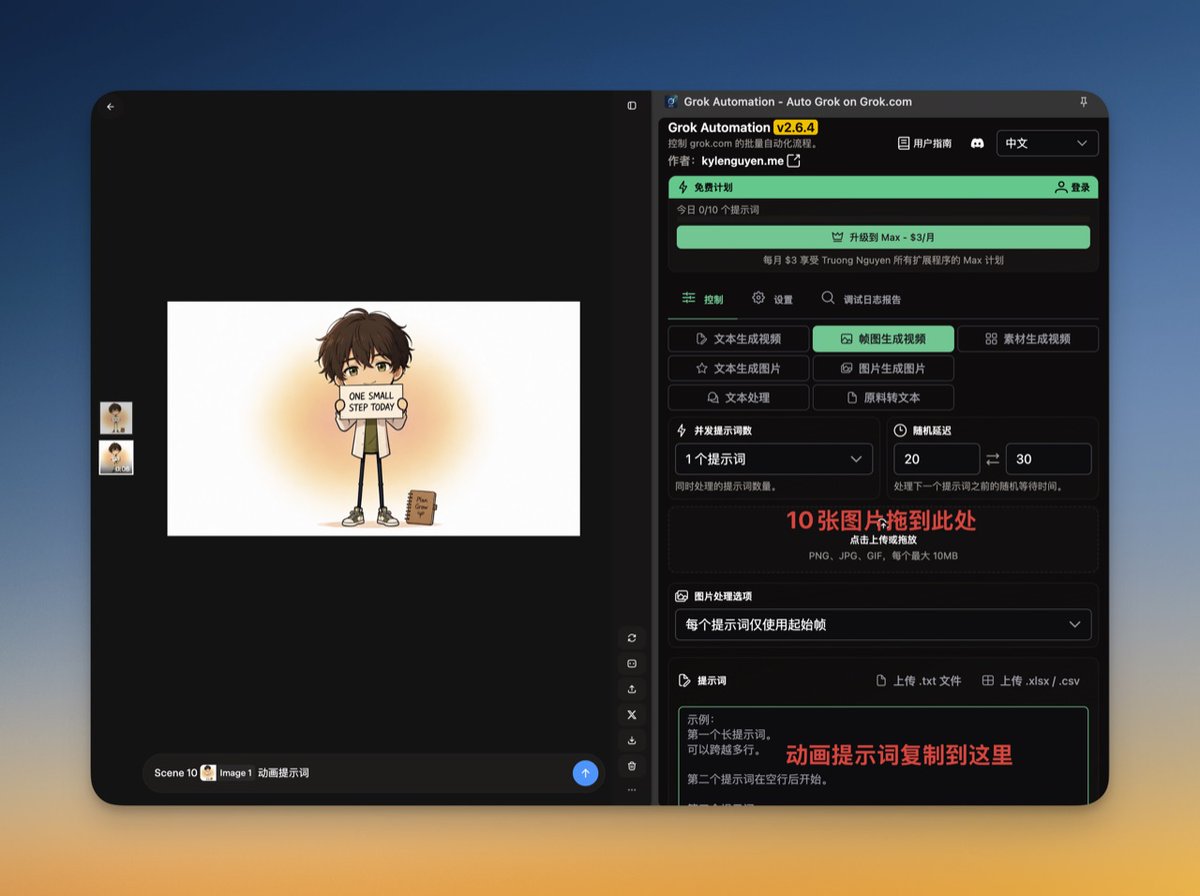
Task: Click the minimum delay field showing 20
Action: tap(937, 459)
